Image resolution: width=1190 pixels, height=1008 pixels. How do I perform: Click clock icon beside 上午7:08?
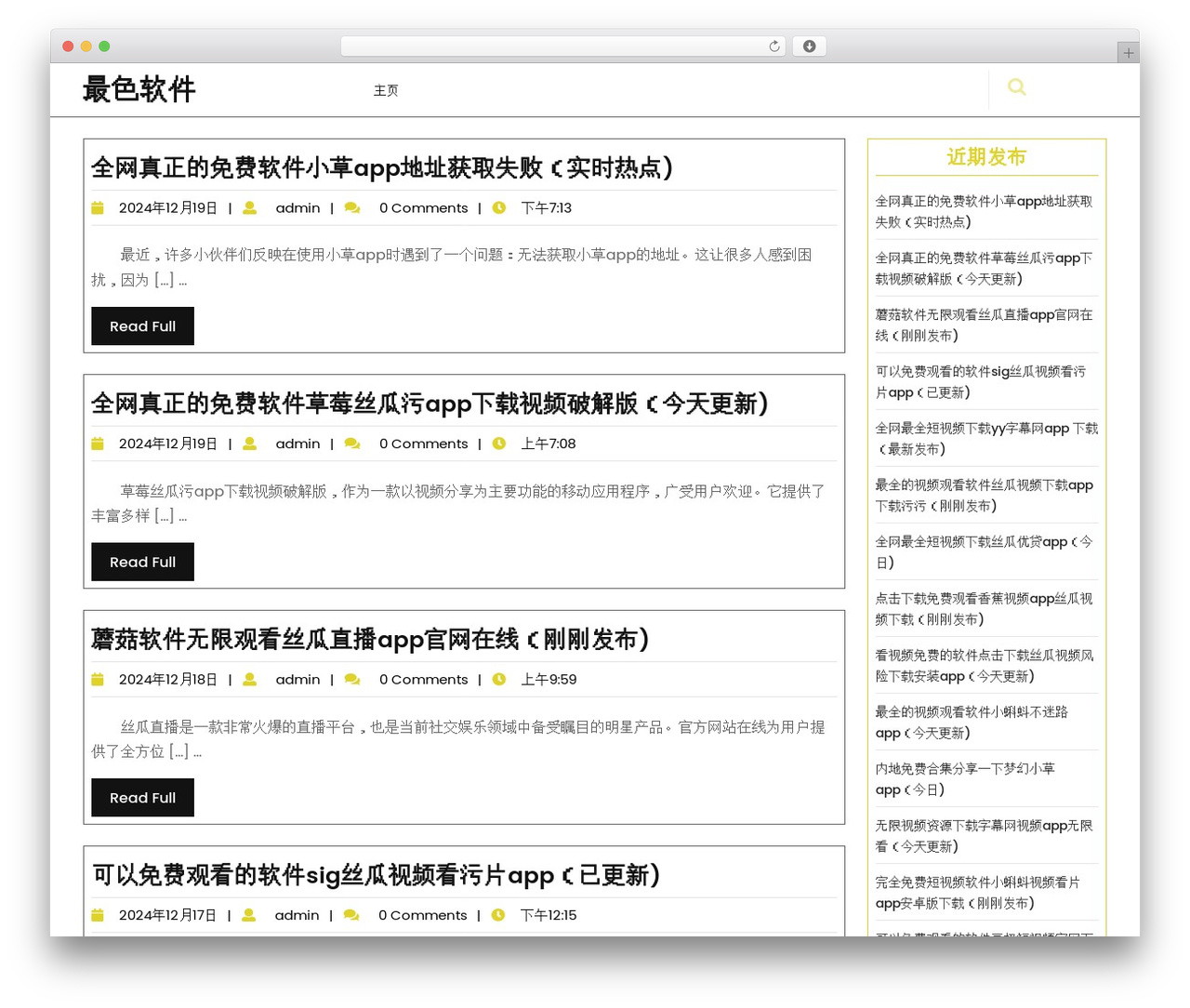(499, 444)
